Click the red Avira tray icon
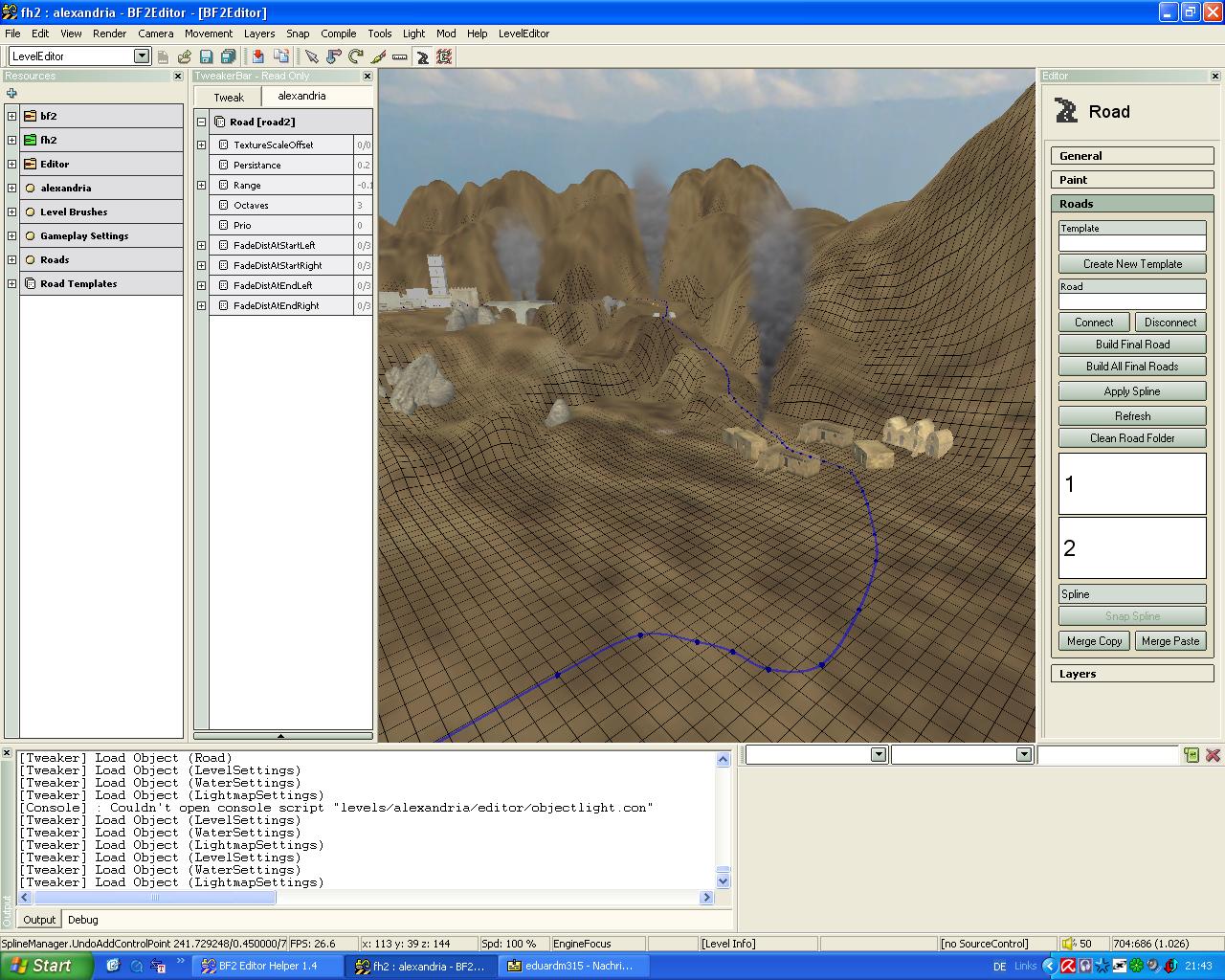The image size is (1225, 980). pyautogui.click(x=1067, y=966)
